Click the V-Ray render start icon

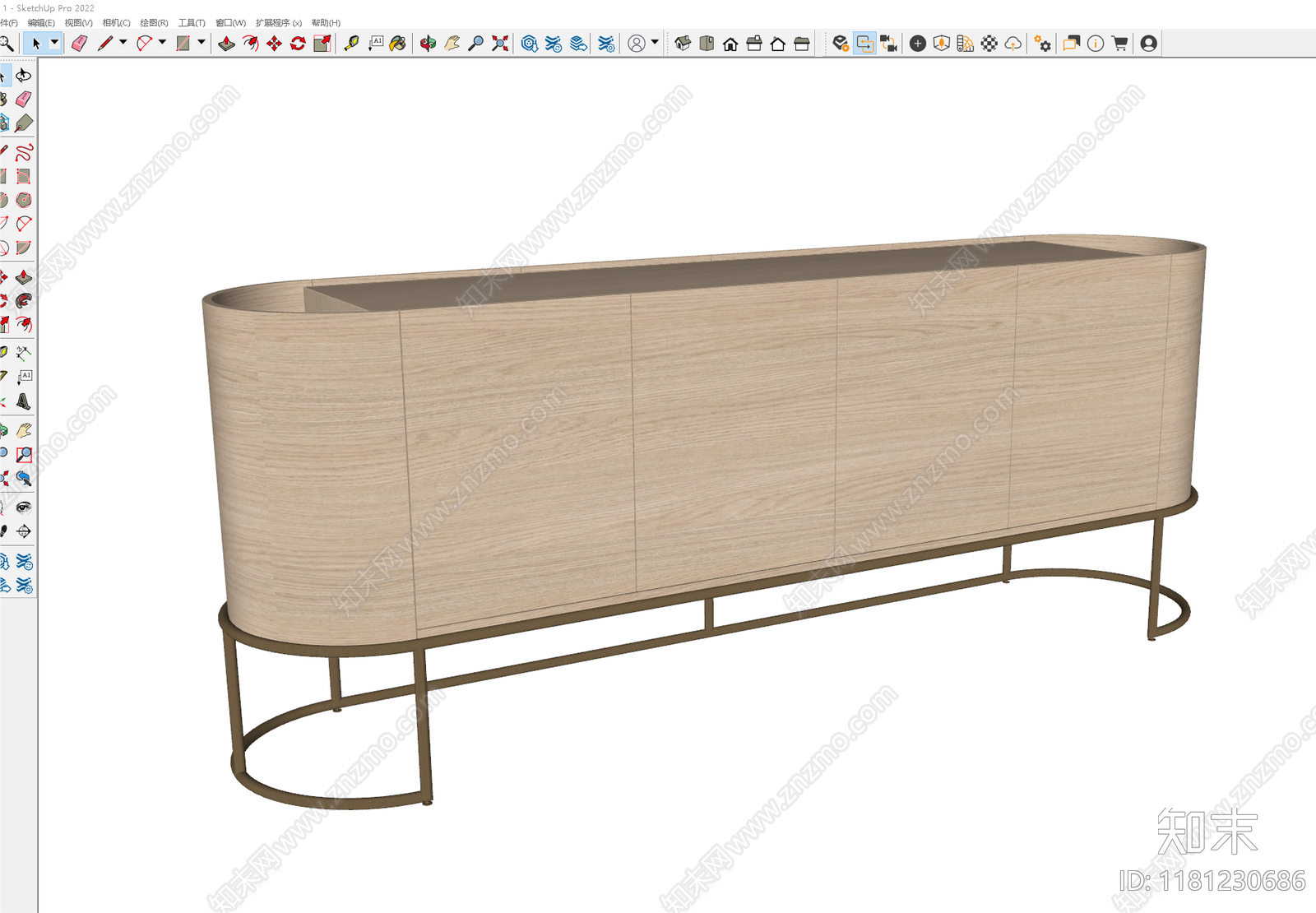[x=841, y=44]
